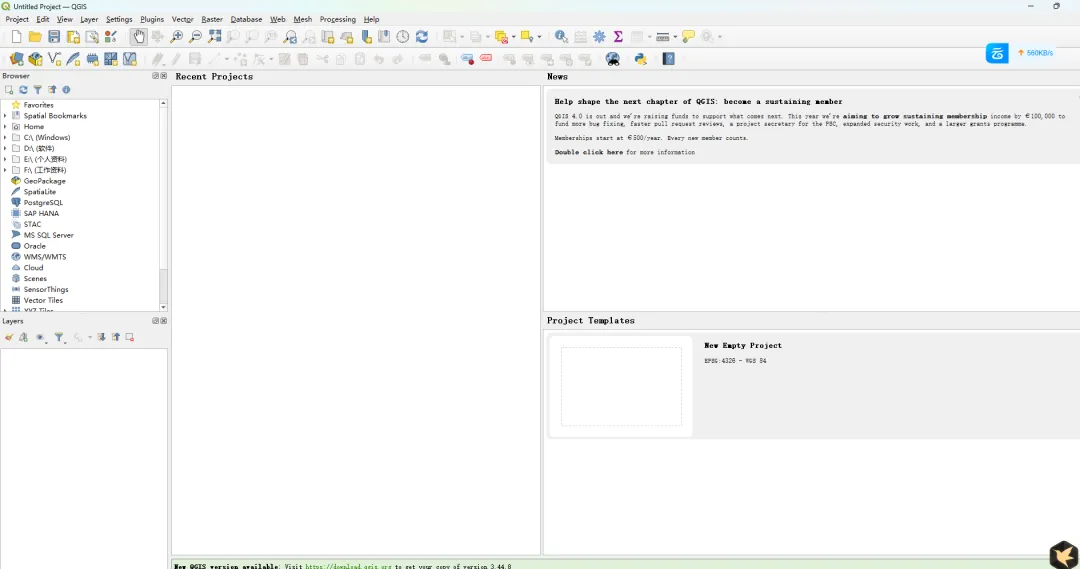The width and height of the screenshot is (1080, 569).
Task: Click the New Empty Project thumbnail preview
Action: click(621, 386)
